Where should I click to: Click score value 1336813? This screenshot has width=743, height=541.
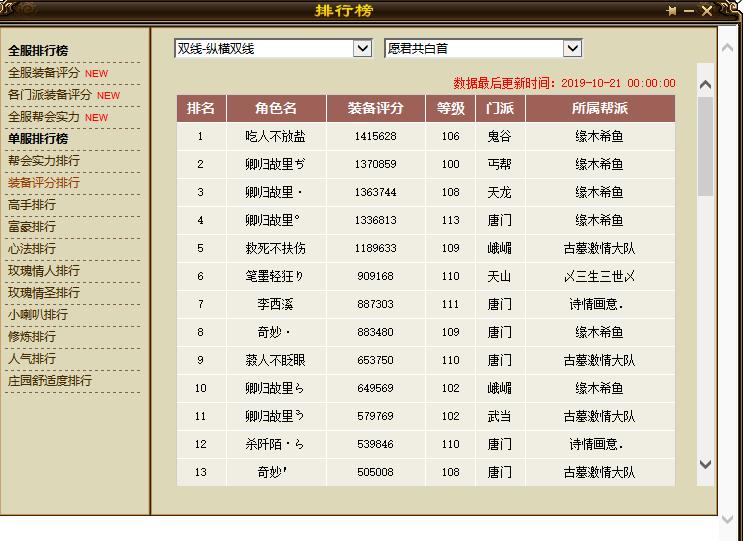click(x=375, y=220)
